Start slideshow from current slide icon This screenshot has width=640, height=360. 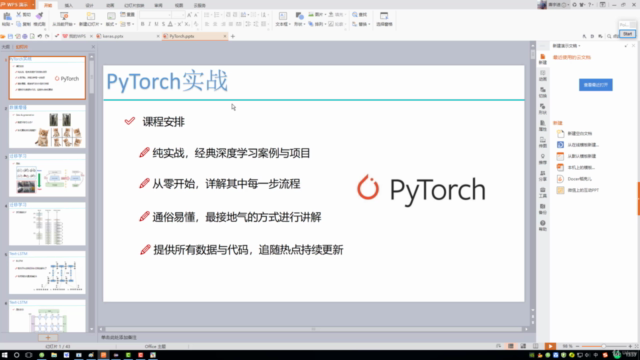tap(64, 16)
